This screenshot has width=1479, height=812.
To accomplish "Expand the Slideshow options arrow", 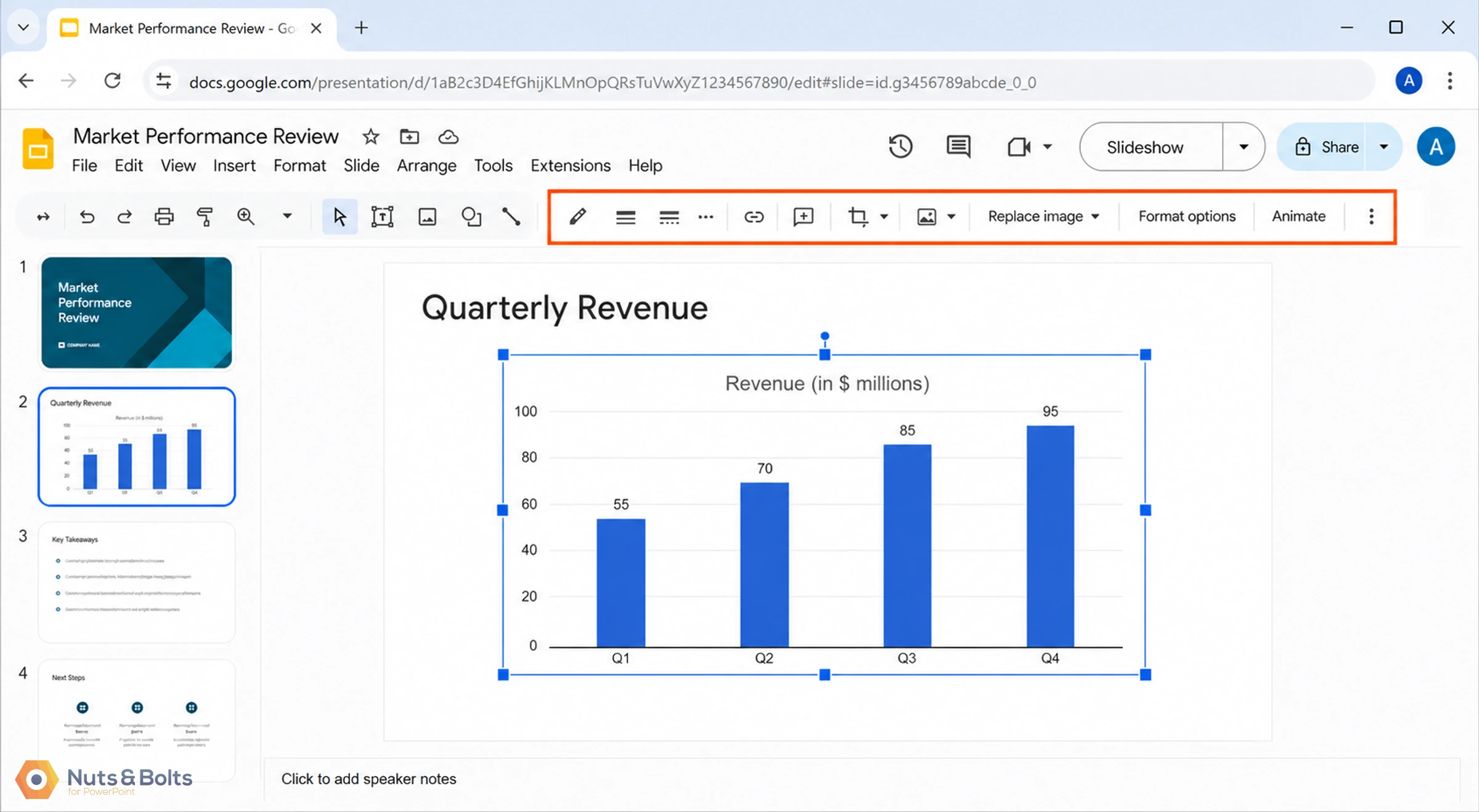I will 1244,147.
